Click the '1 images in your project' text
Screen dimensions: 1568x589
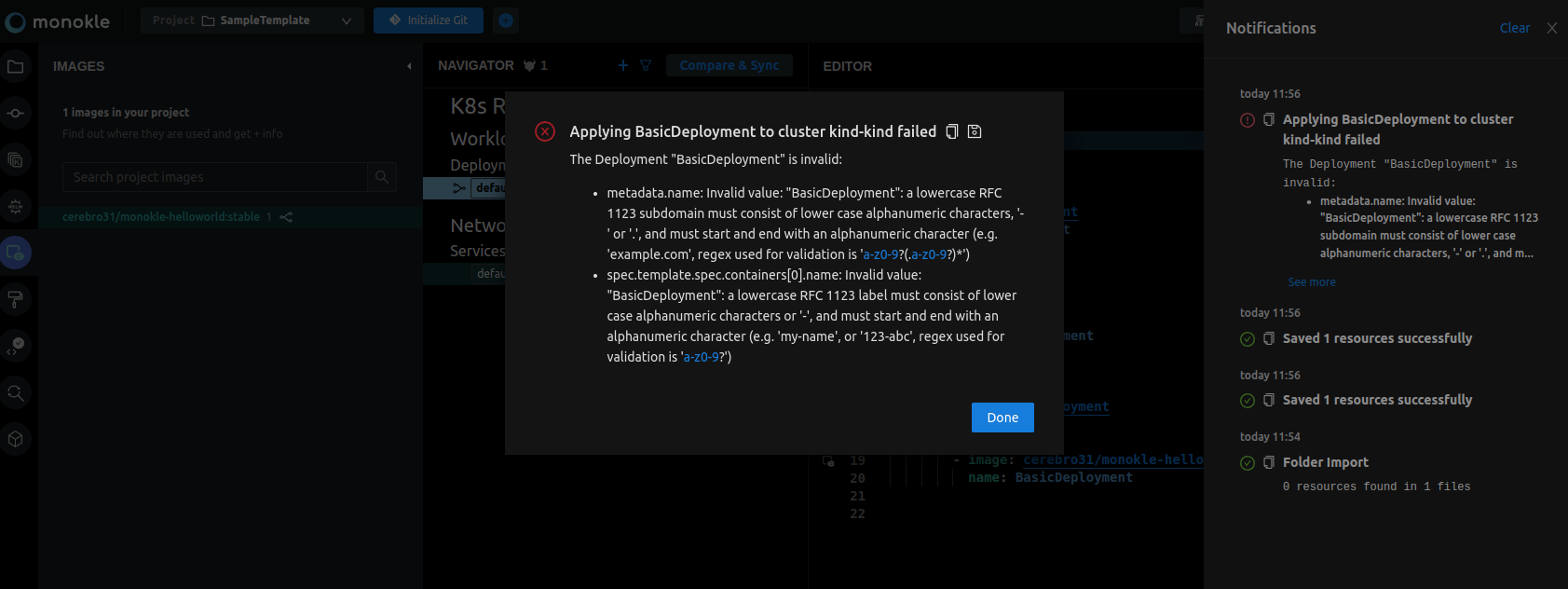(x=126, y=112)
